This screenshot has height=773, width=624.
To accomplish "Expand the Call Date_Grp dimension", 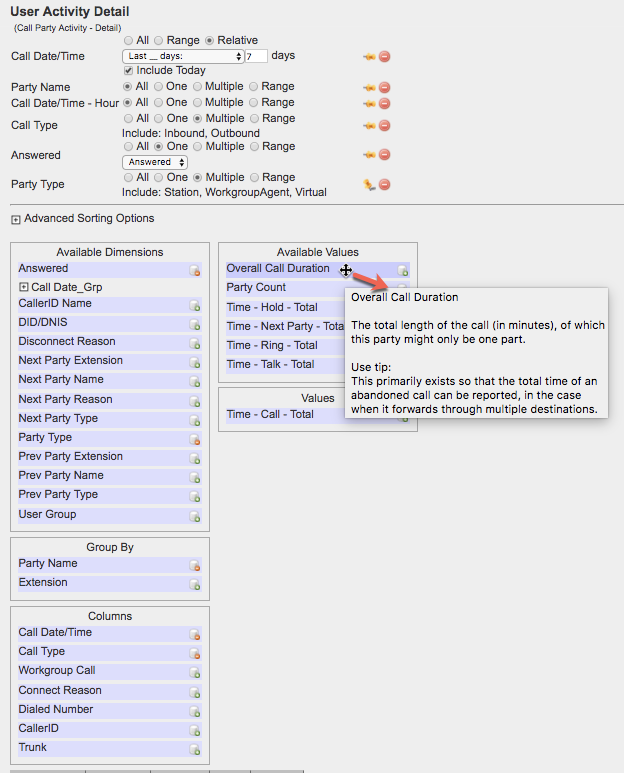I will [24, 287].
